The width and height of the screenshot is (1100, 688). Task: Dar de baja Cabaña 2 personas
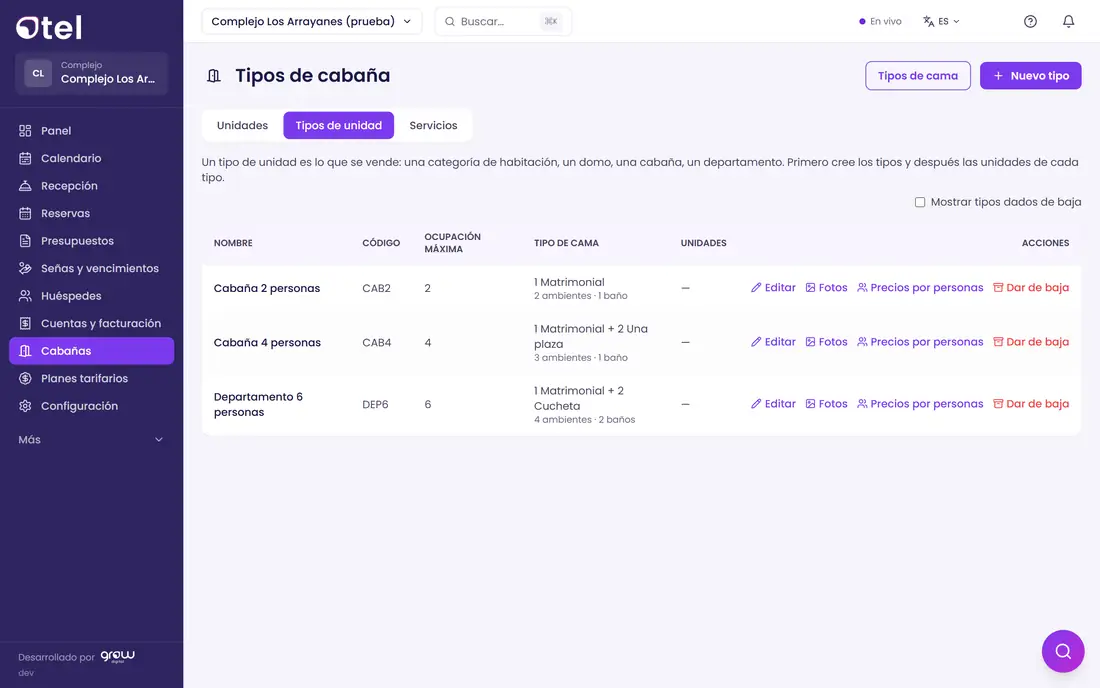click(1031, 288)
